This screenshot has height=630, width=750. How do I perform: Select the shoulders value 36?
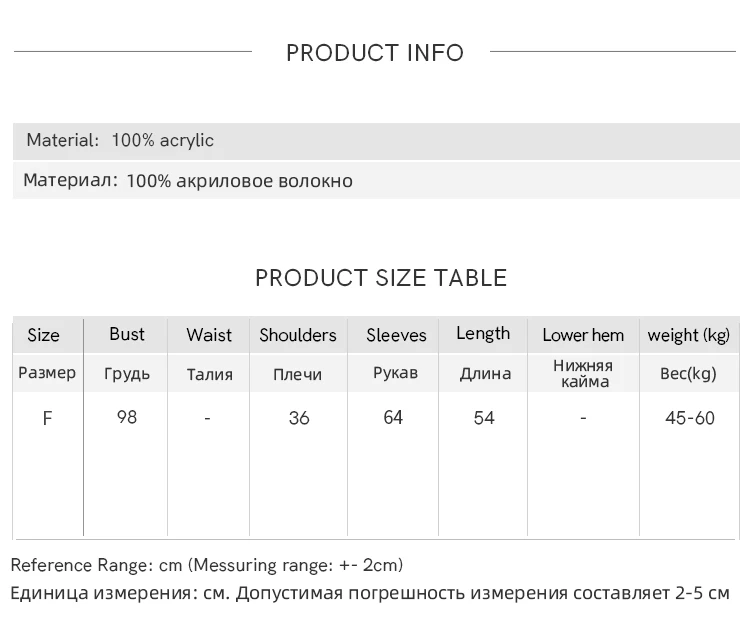point(299,419)
